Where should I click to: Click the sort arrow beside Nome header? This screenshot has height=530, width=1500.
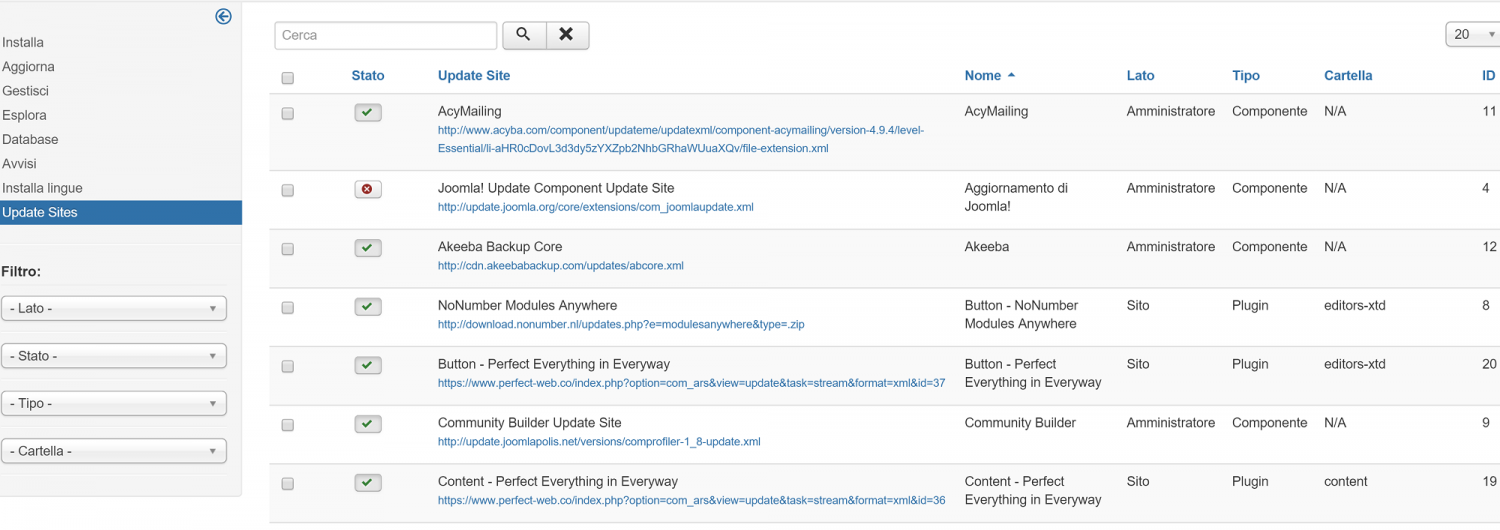(x=1011, y=76)
